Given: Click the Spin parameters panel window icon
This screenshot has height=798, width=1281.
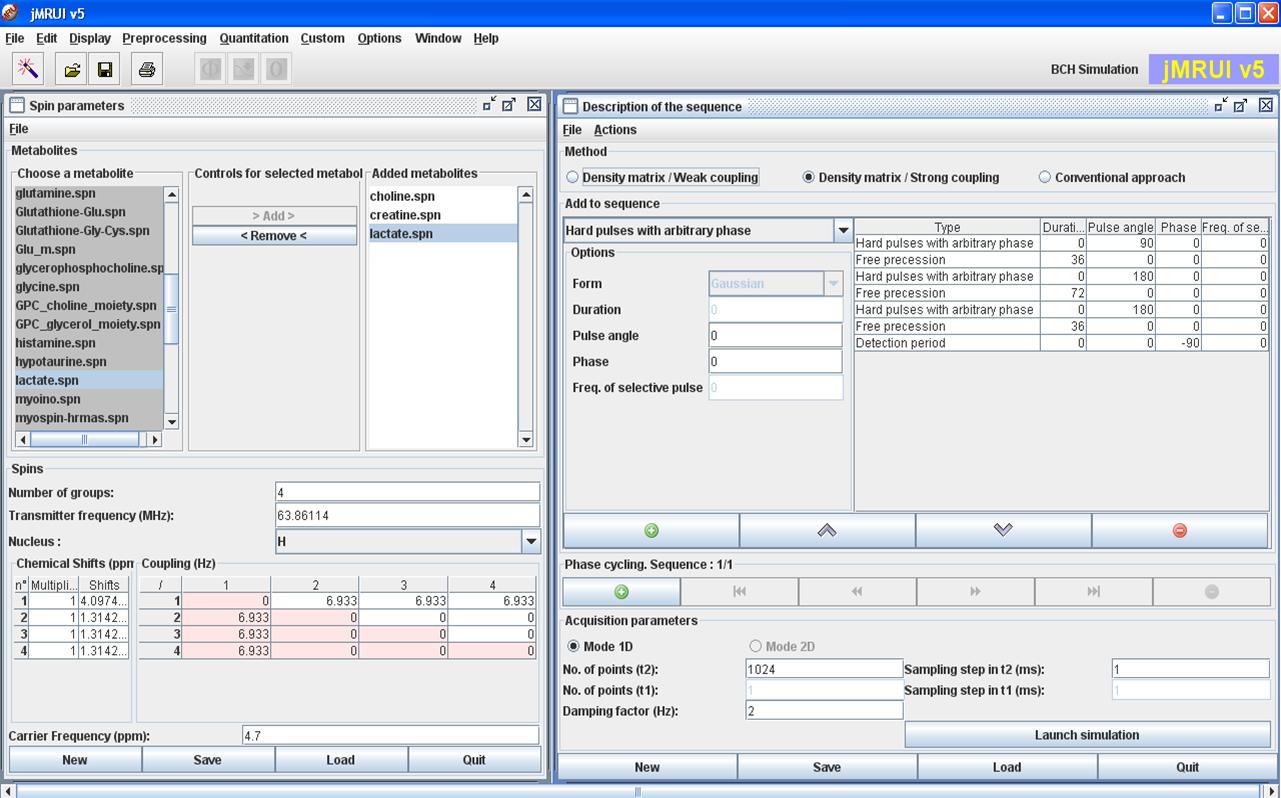Looking at the screenshot, I should [17, 105].
